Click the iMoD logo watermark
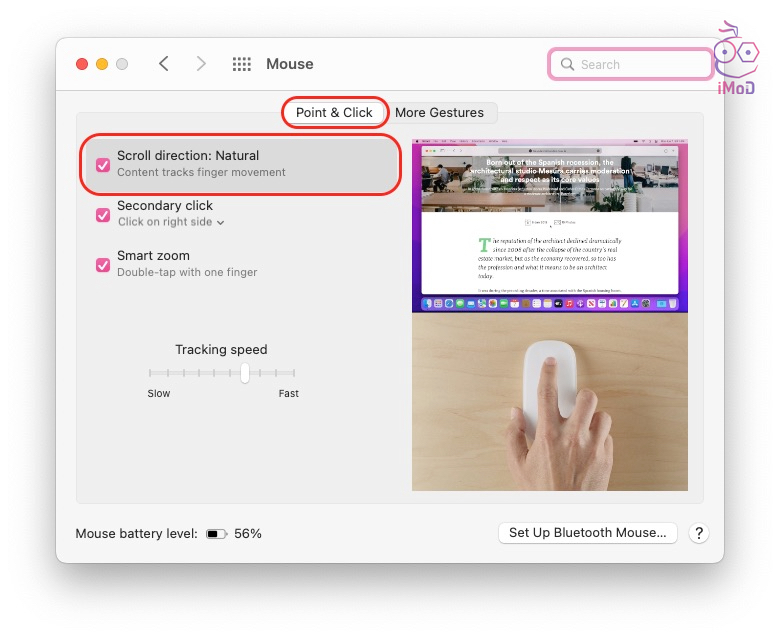Viewport: 780px width, 637px height. pos(736,58)
